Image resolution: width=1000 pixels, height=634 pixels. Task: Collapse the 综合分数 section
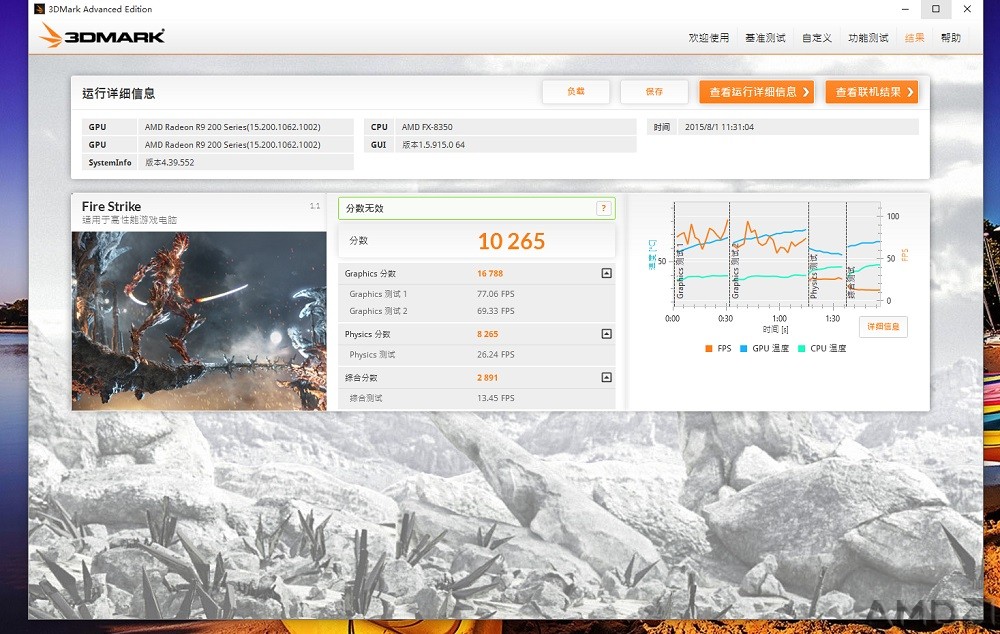pos(607,378)
